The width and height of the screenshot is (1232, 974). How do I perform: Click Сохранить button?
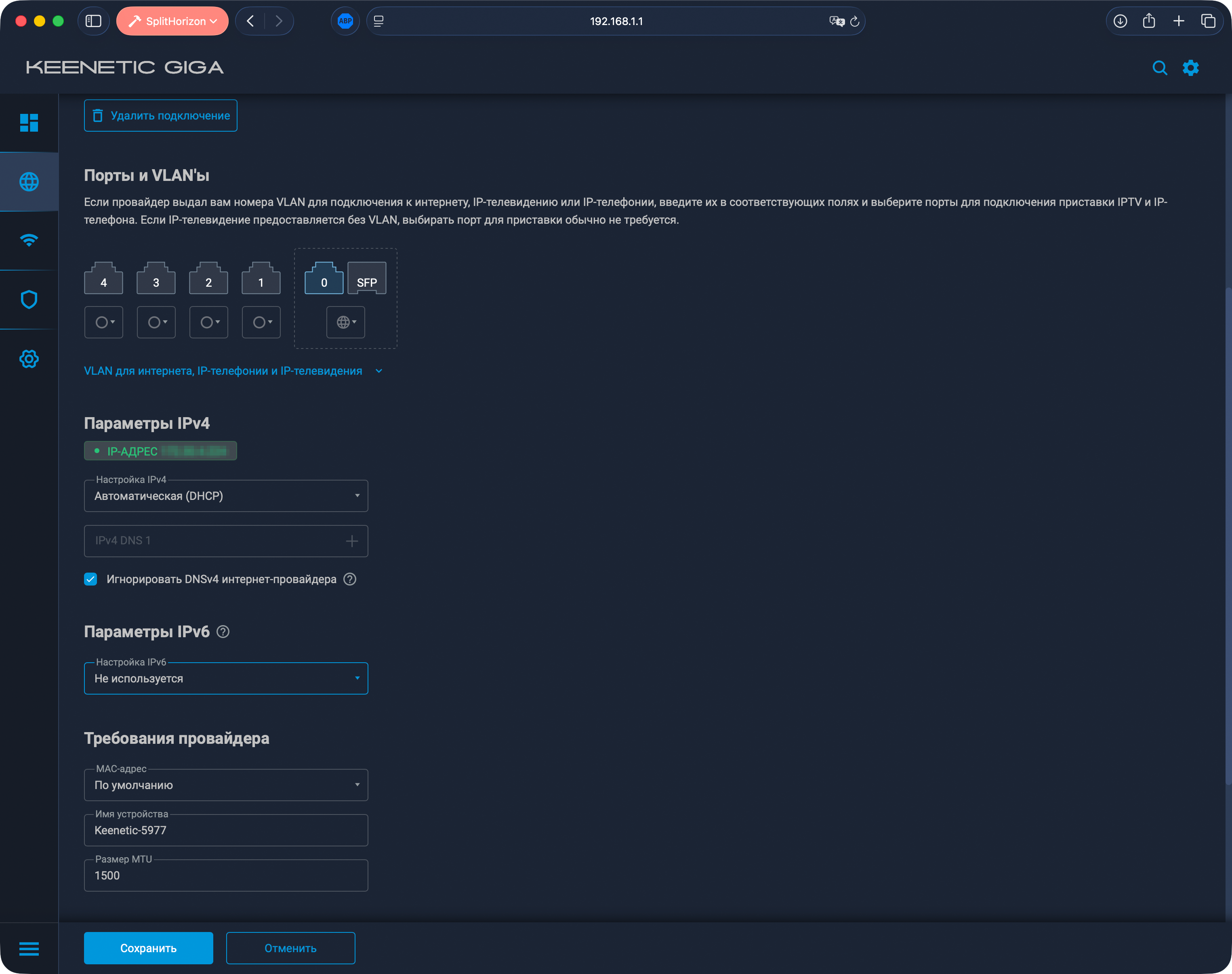[x=148, y=948]
